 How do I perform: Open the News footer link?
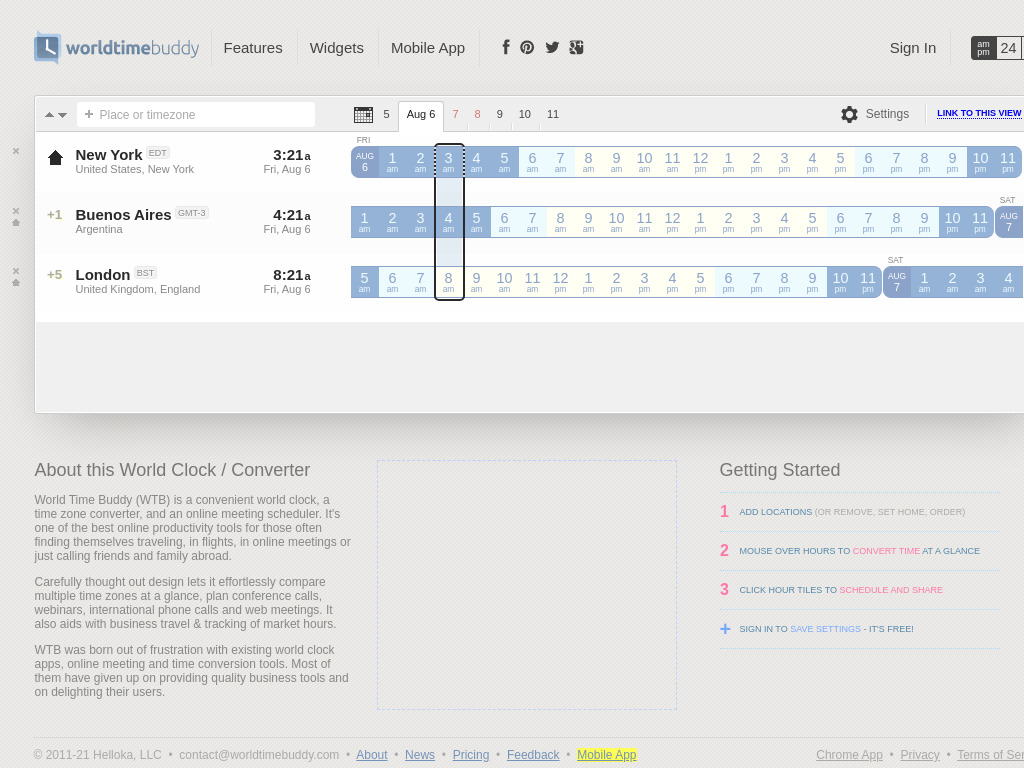click(x=420, y=755)
